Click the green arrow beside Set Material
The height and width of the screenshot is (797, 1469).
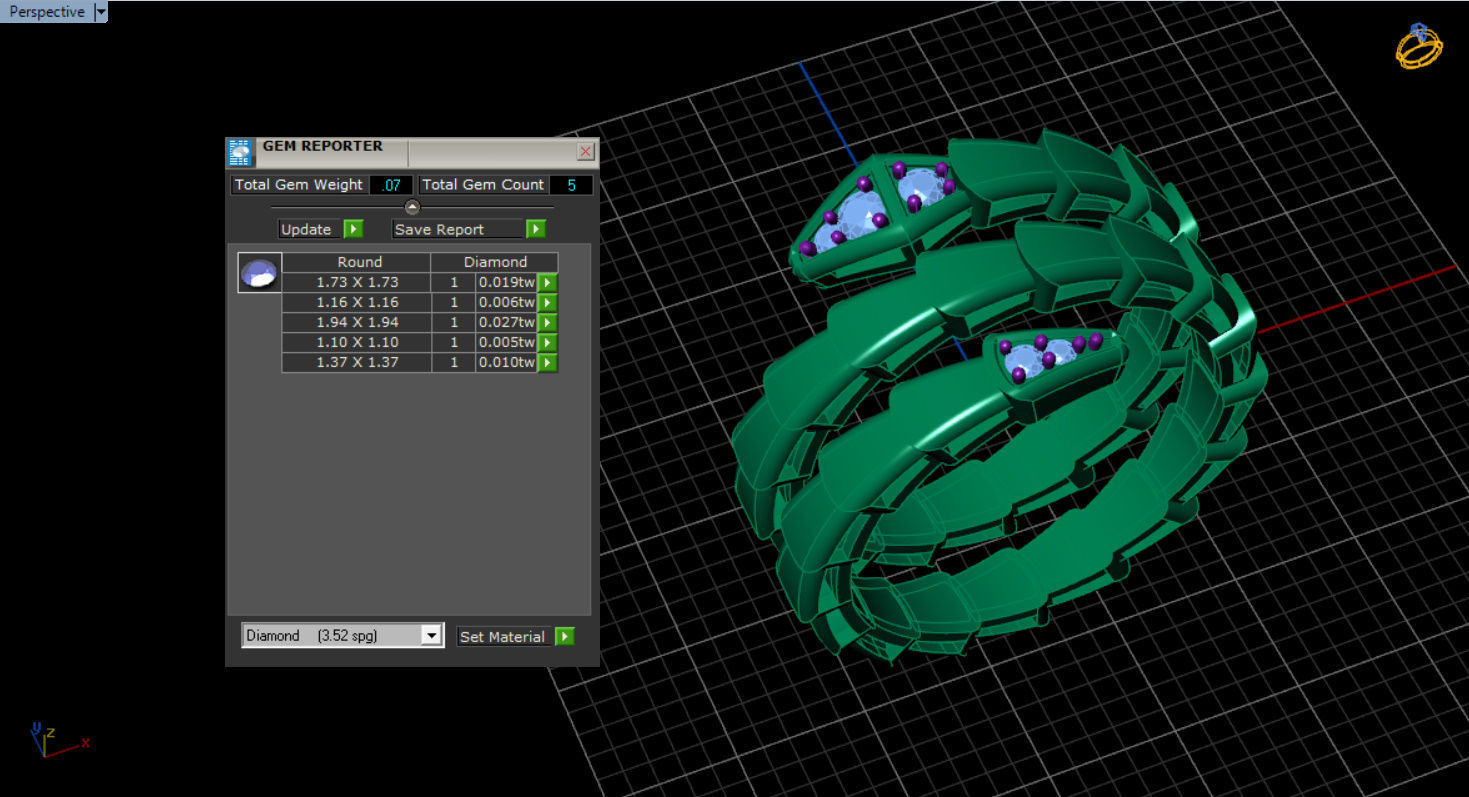[x=565, y=636]
